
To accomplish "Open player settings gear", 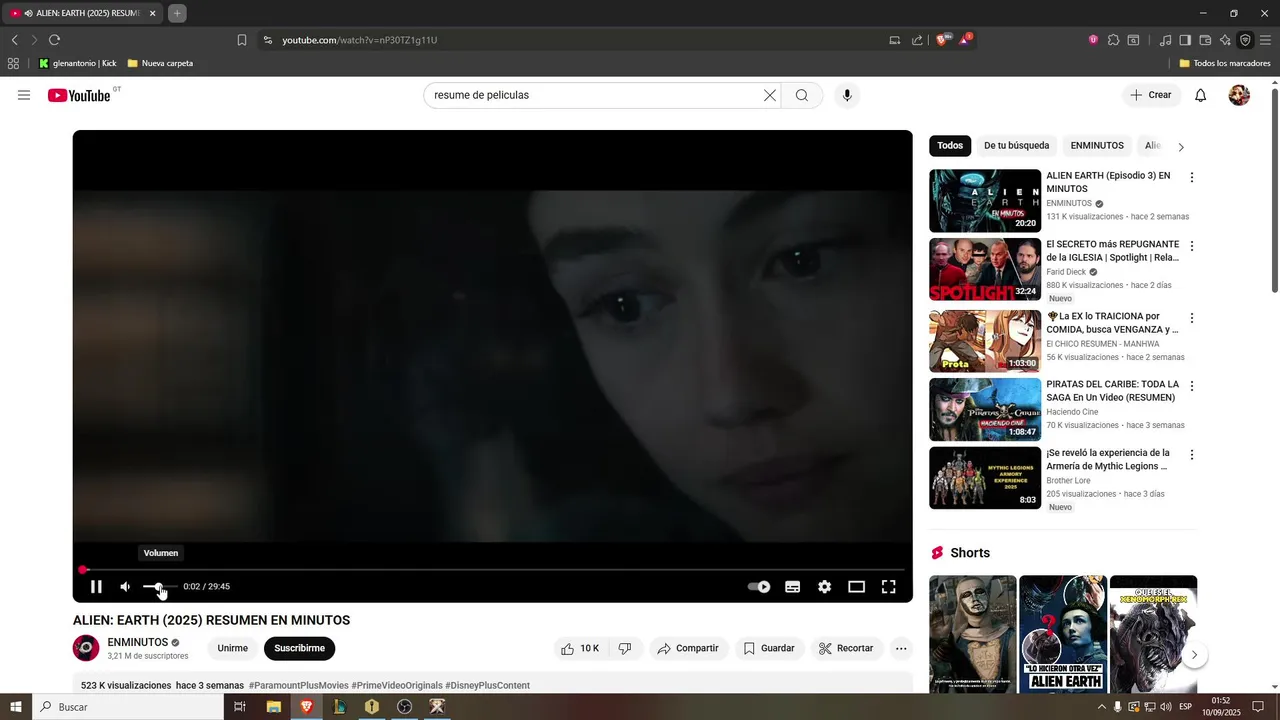I will pyautogui.click(x=824, y=587).
